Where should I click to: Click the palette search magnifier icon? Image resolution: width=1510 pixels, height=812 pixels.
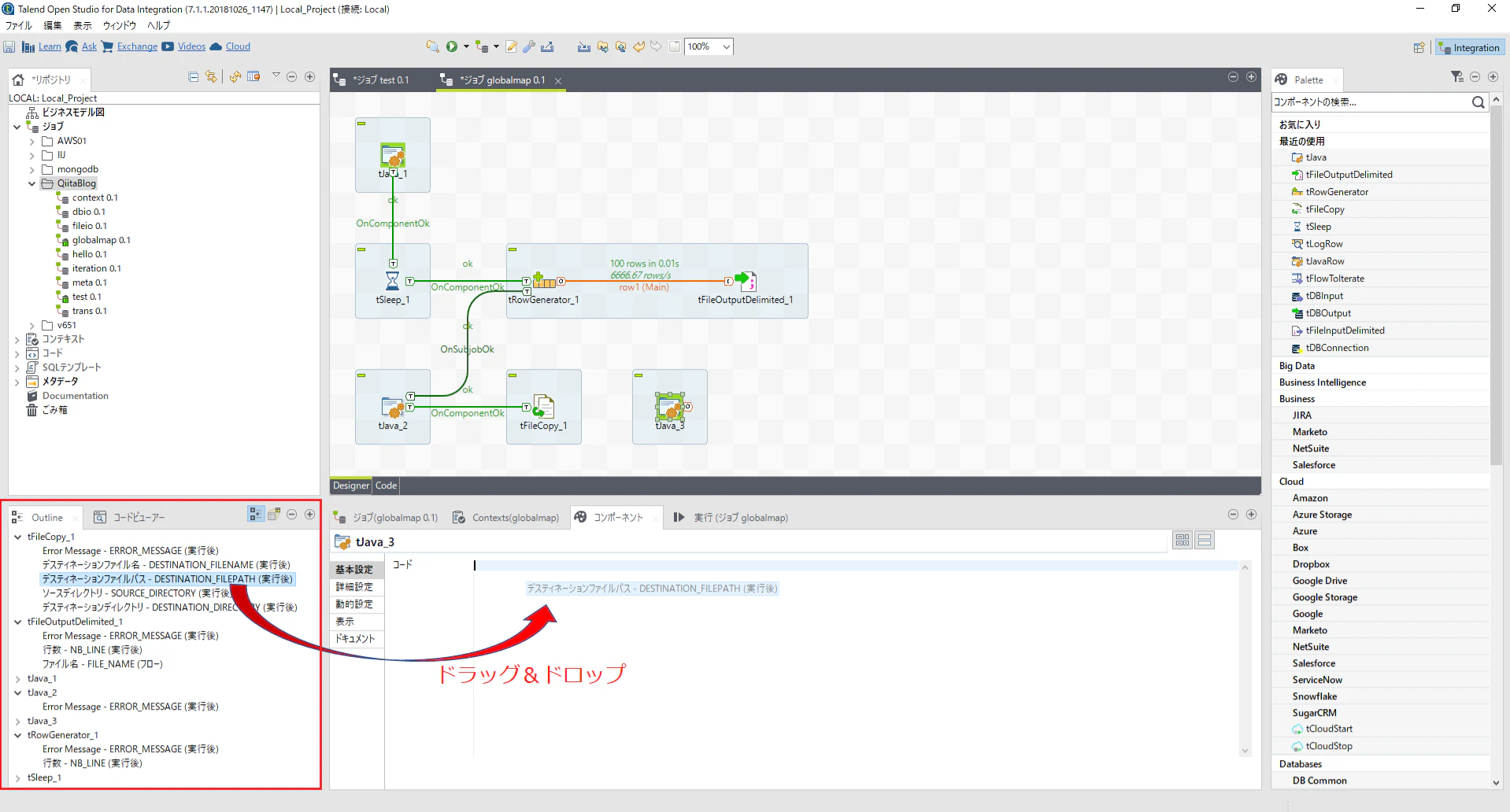click(x=1478, y=102)
